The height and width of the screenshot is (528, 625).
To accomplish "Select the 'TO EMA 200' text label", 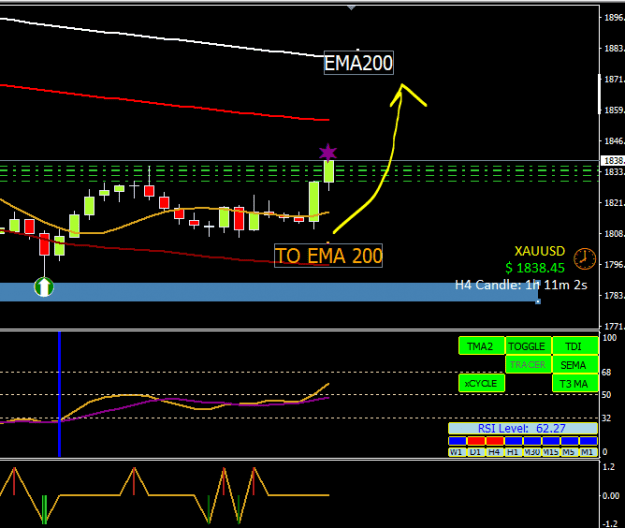I will [328, 256].
